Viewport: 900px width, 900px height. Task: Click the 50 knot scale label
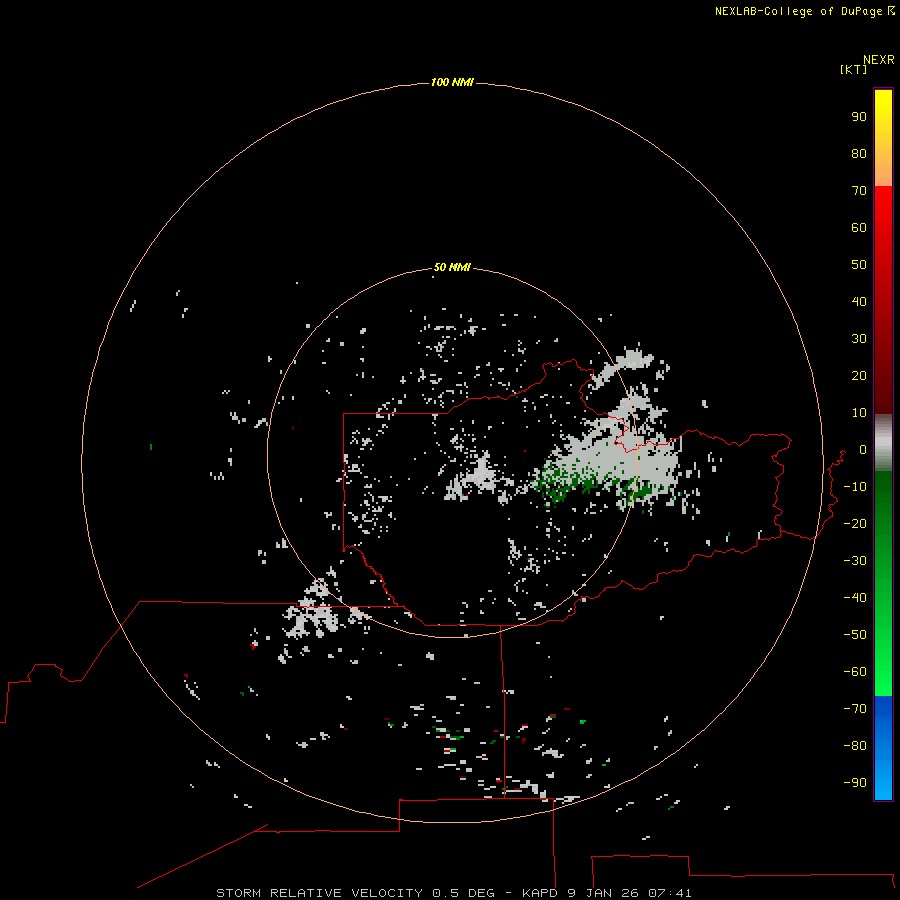click(859, 265)
